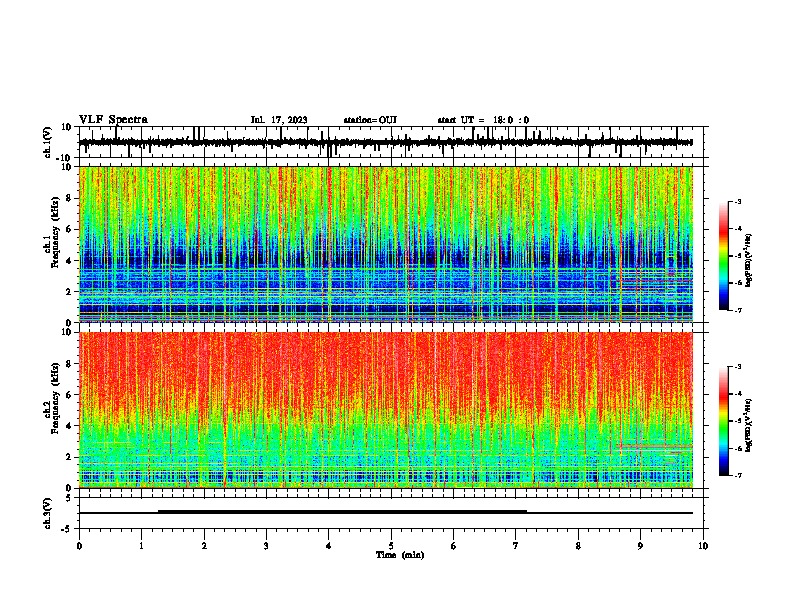Click the "Time (min)" axis label
Viewport: 792px width, 612px height.
pyautogui.click(x=400, y=555)
